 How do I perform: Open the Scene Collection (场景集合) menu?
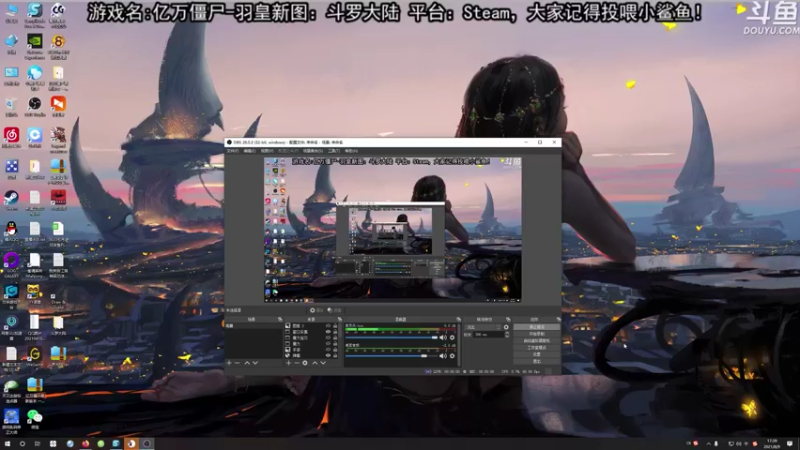(312, 151)
